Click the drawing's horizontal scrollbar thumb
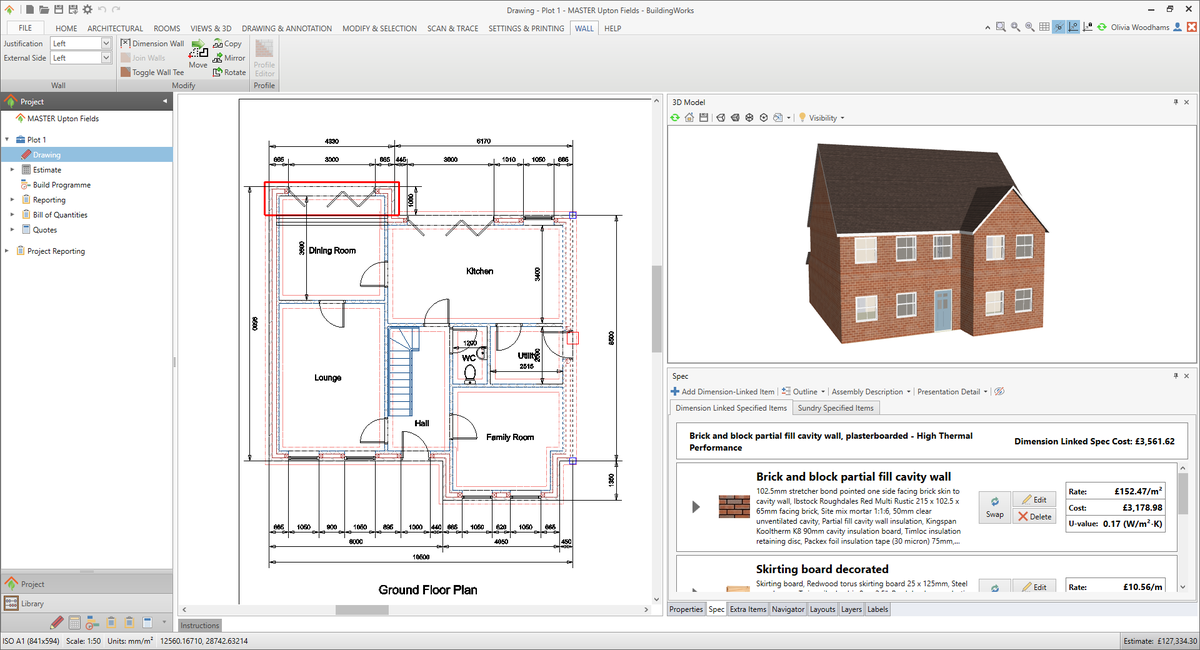 pyautogui.click(x=361, y=610)
